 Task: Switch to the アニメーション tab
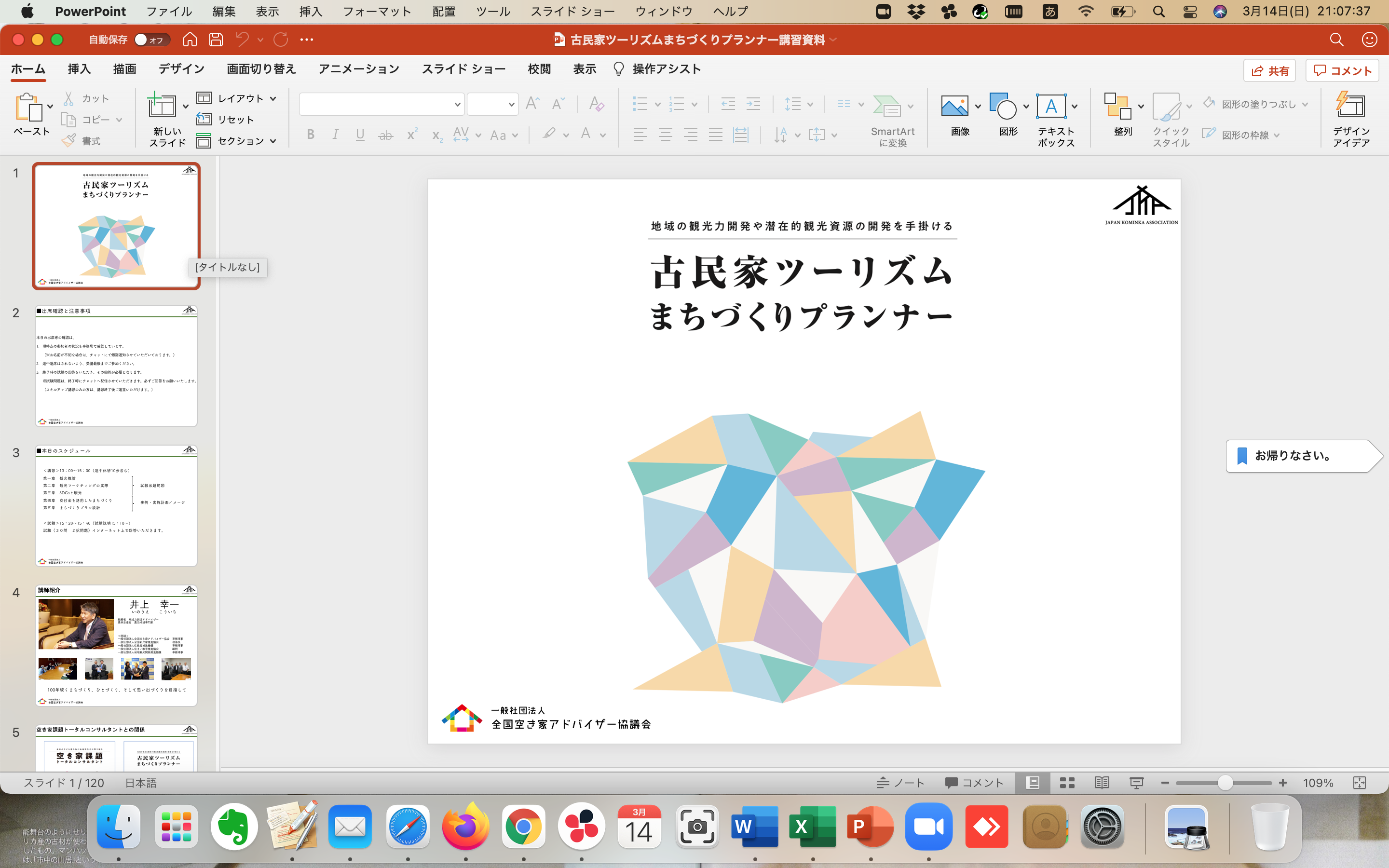point(359,69)
